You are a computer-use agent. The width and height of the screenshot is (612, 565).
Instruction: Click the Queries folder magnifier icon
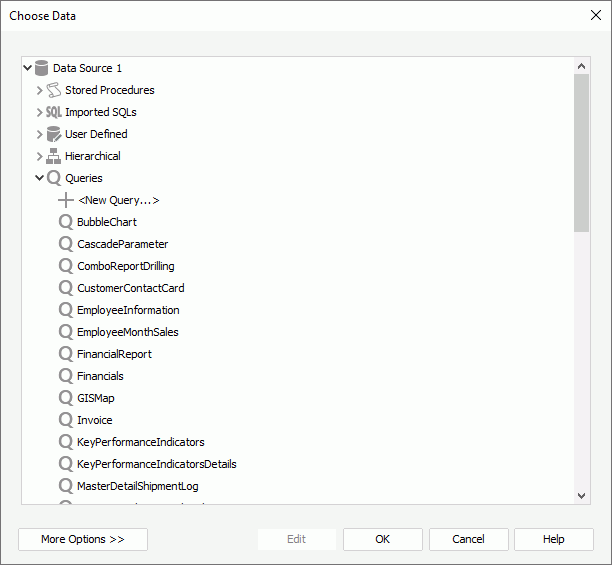click(54, 178)
